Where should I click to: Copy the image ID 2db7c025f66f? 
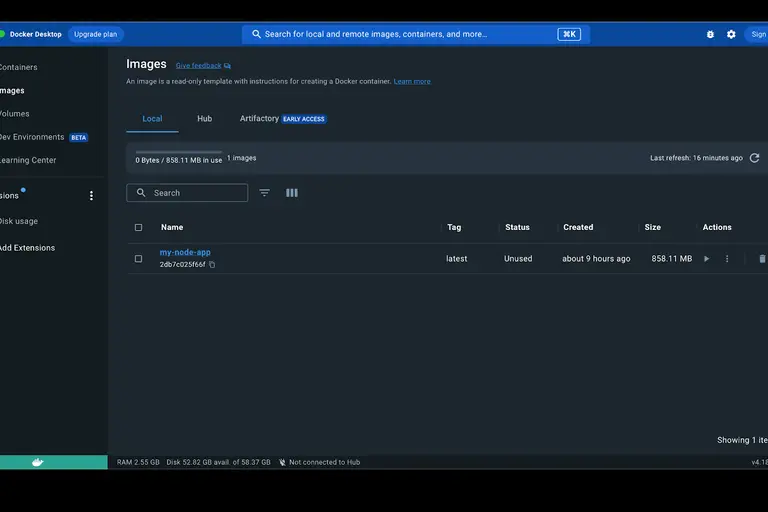pos(212,265)
